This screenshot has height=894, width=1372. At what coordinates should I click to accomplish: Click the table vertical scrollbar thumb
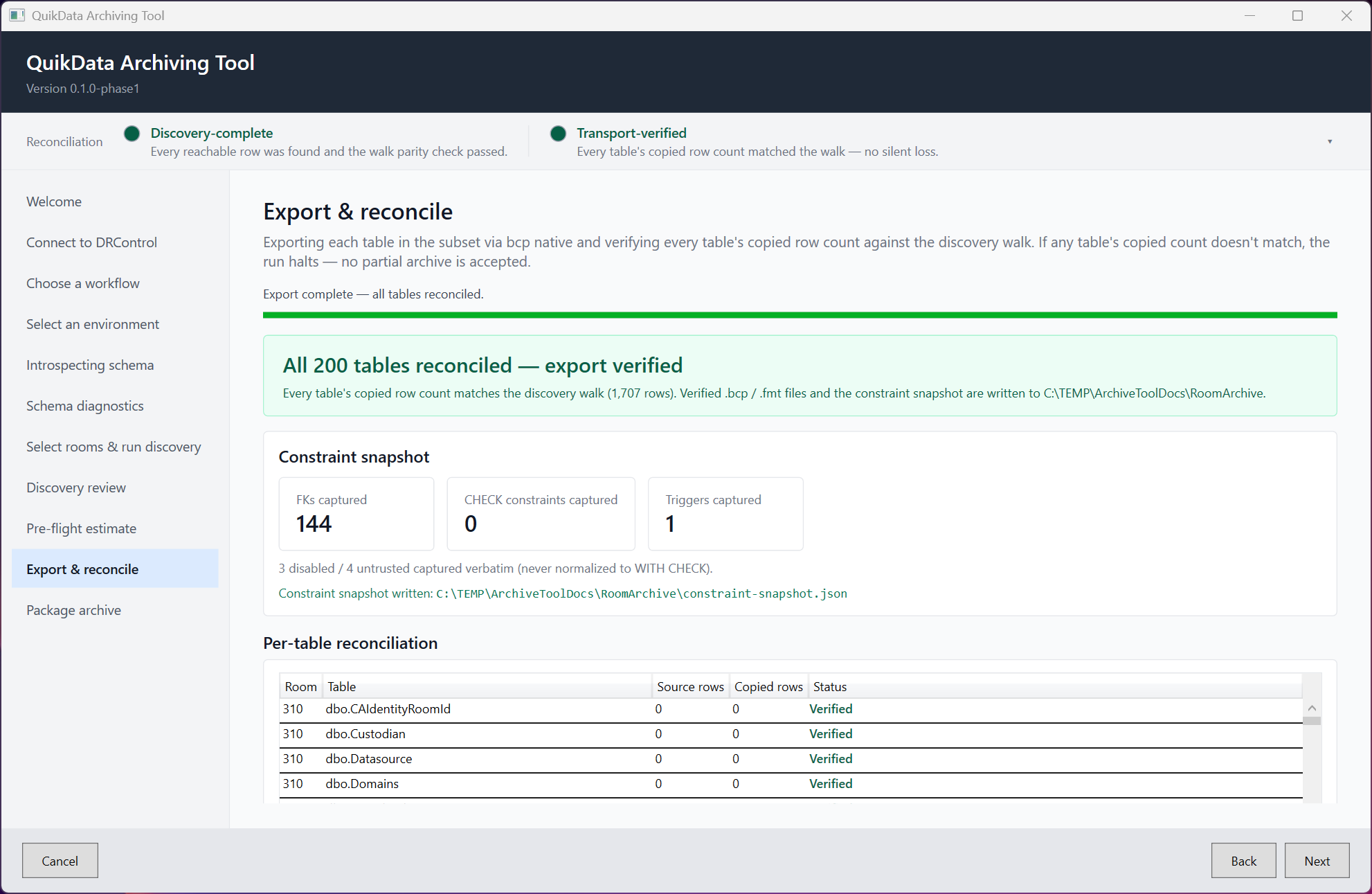pyautogui.click(x=1312, y=721)
